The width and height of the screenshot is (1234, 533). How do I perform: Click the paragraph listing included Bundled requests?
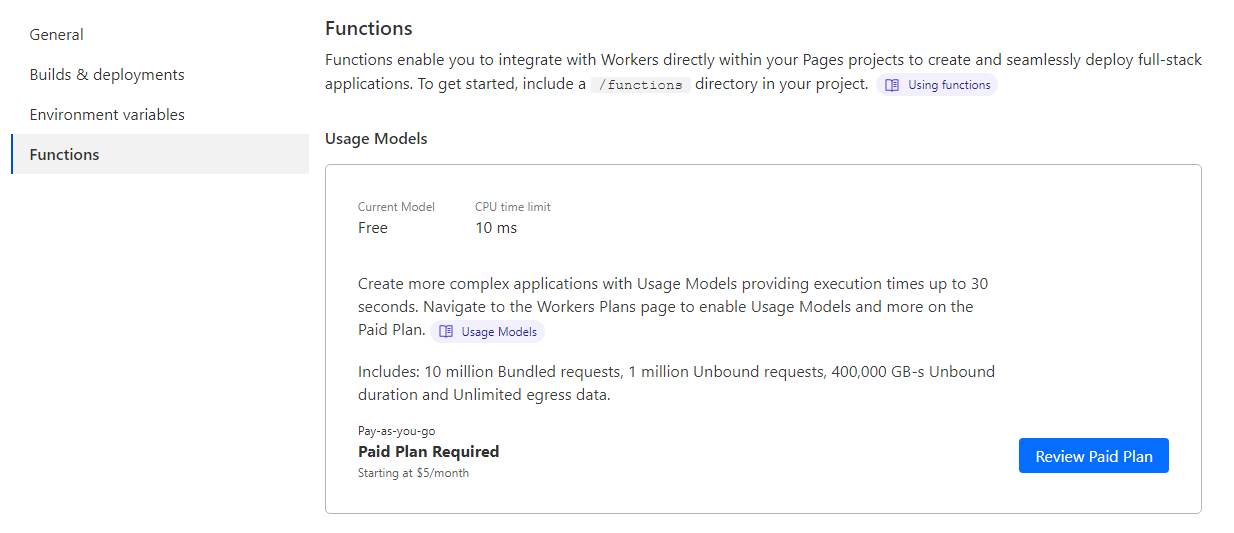pyautogui.click(x=676, y=383)
